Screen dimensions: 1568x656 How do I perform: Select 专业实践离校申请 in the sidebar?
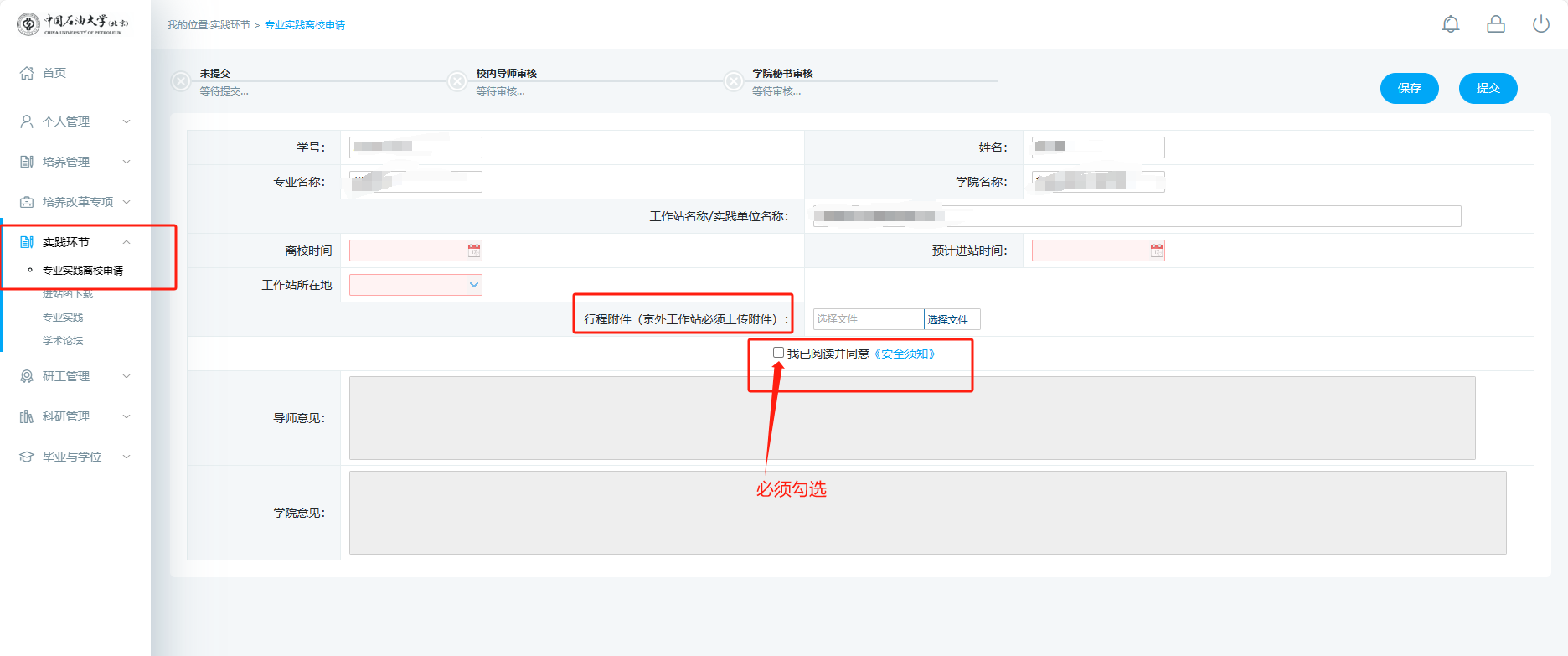(x=83, y=271)
